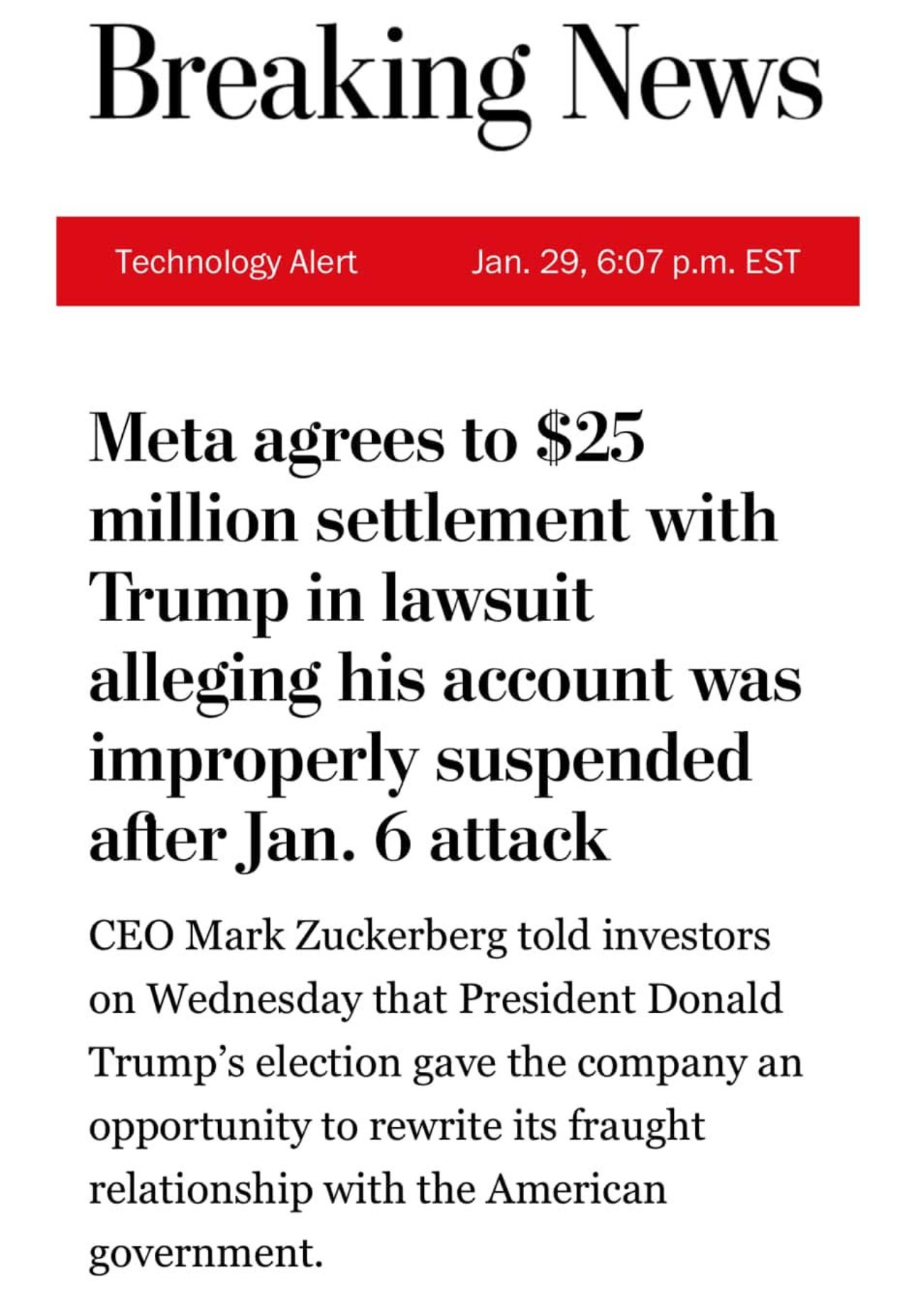The width and height of the screenshot is (916, 1316).
Task: Click the Breaking News heading
Action: coord(456,84)
